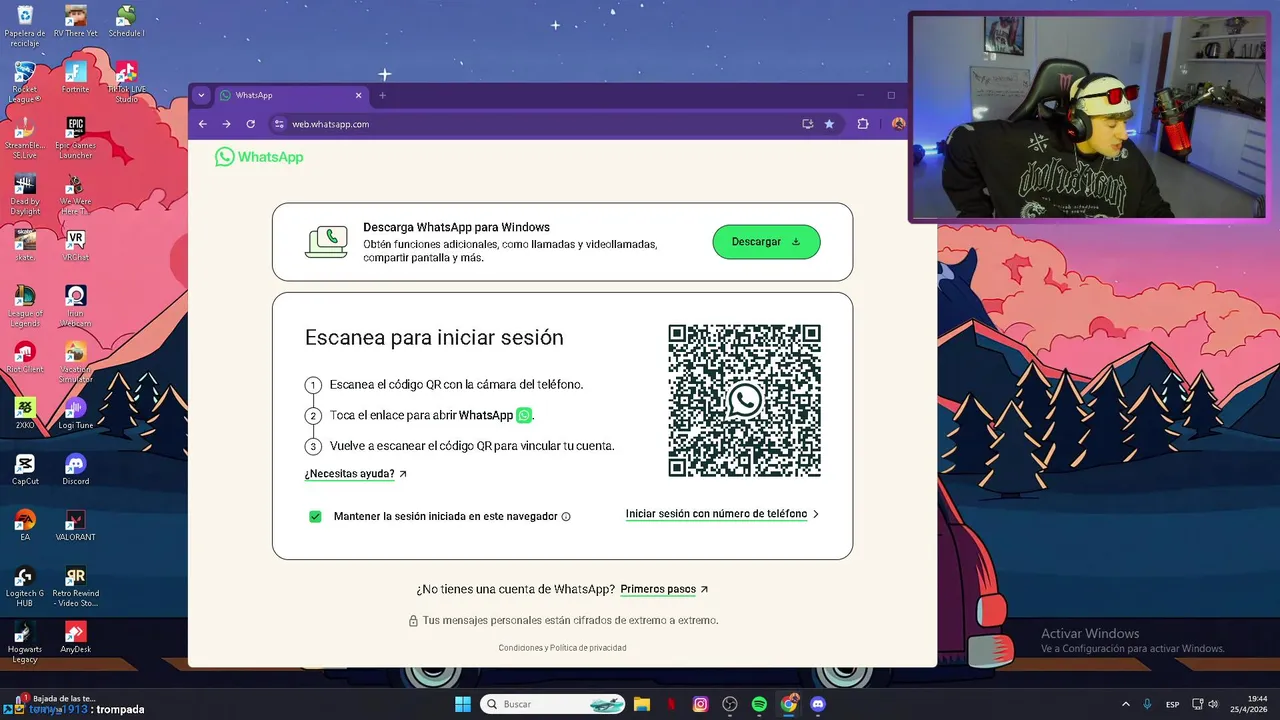The height and width of the screenshot is (720, 1280).
Task: Select the EA desktop icon
Action: pos(25,526)
